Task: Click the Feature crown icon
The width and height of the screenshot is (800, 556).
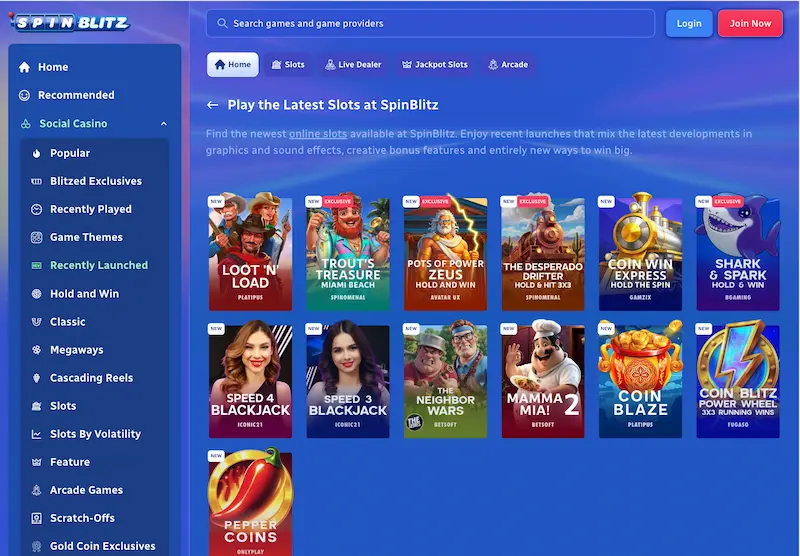Action: pyautogui.click(x=36, y=462)
